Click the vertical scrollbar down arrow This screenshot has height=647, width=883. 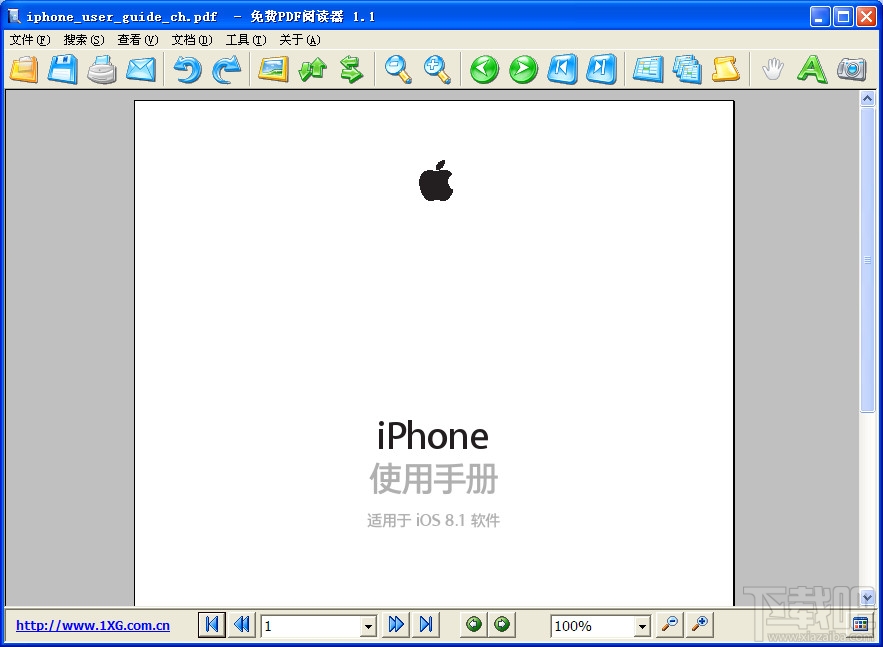pyautogui.click(x=868, y=597)
